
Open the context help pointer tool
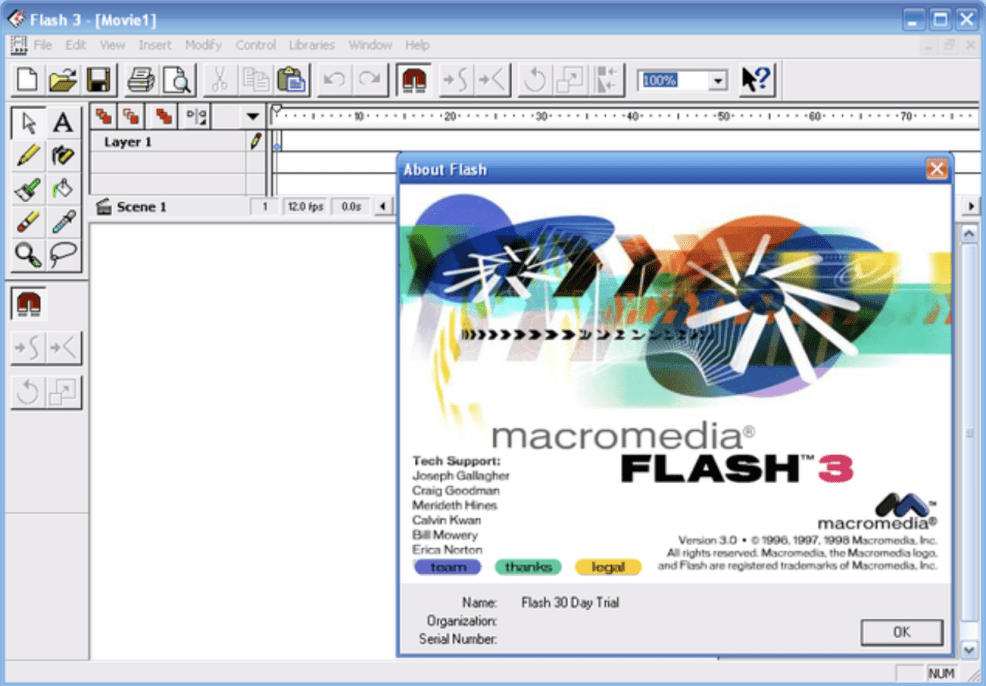(x=755, y=80)
